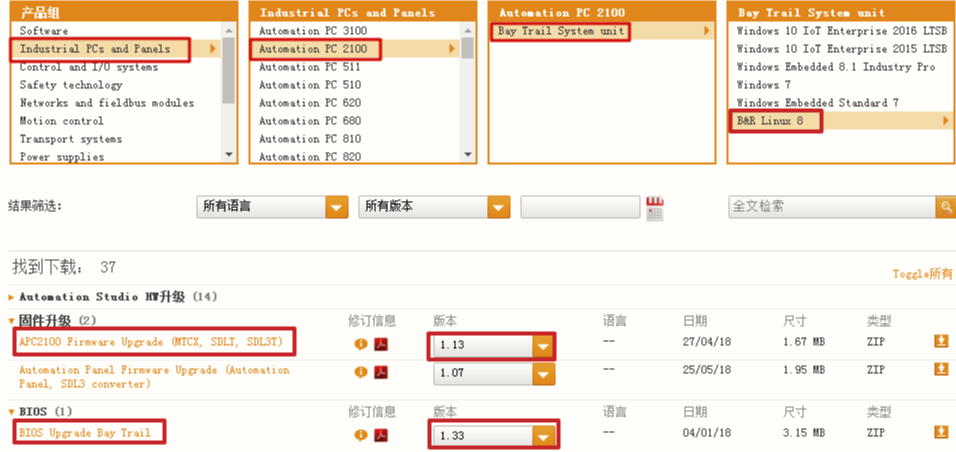This screenshot has height=452, width=956.
Task: Select Automation PC 810
Action: [310, 139]
